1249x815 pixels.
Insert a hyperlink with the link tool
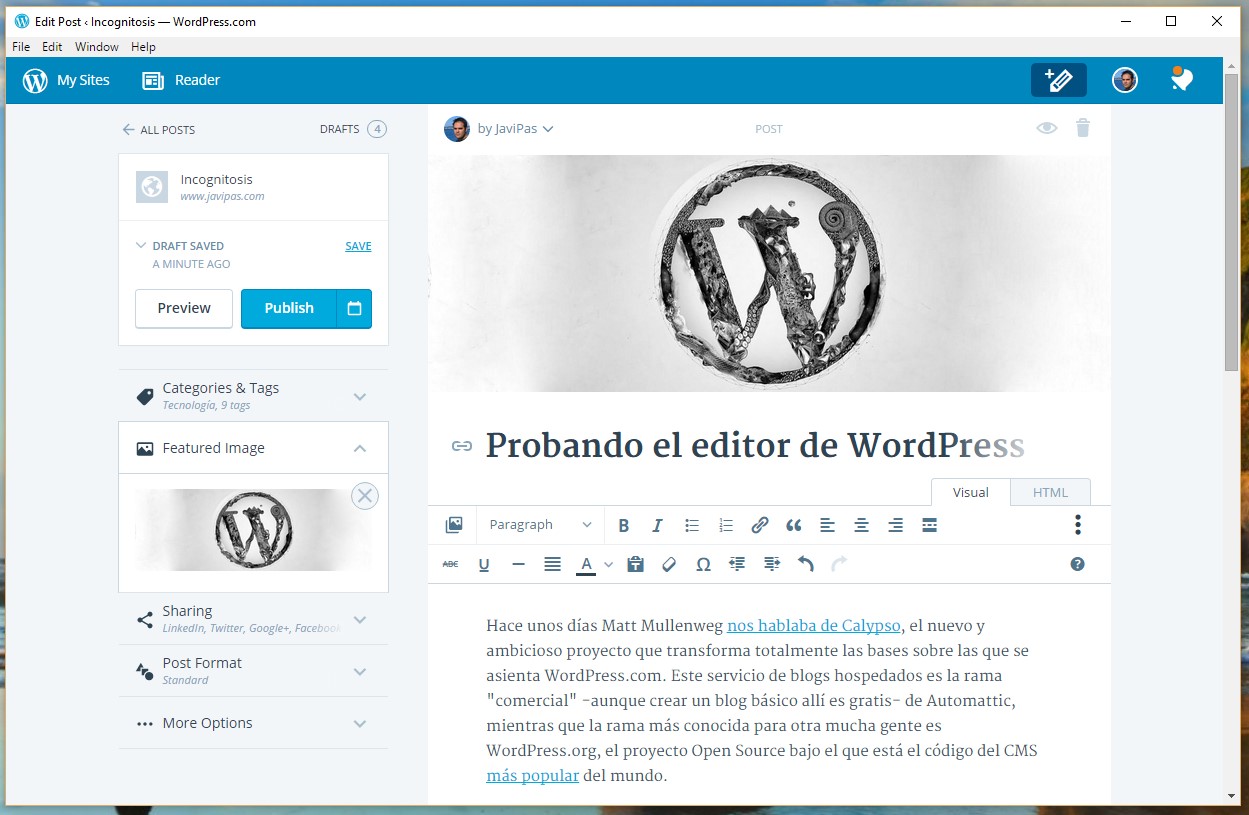(x=760, y=525)
